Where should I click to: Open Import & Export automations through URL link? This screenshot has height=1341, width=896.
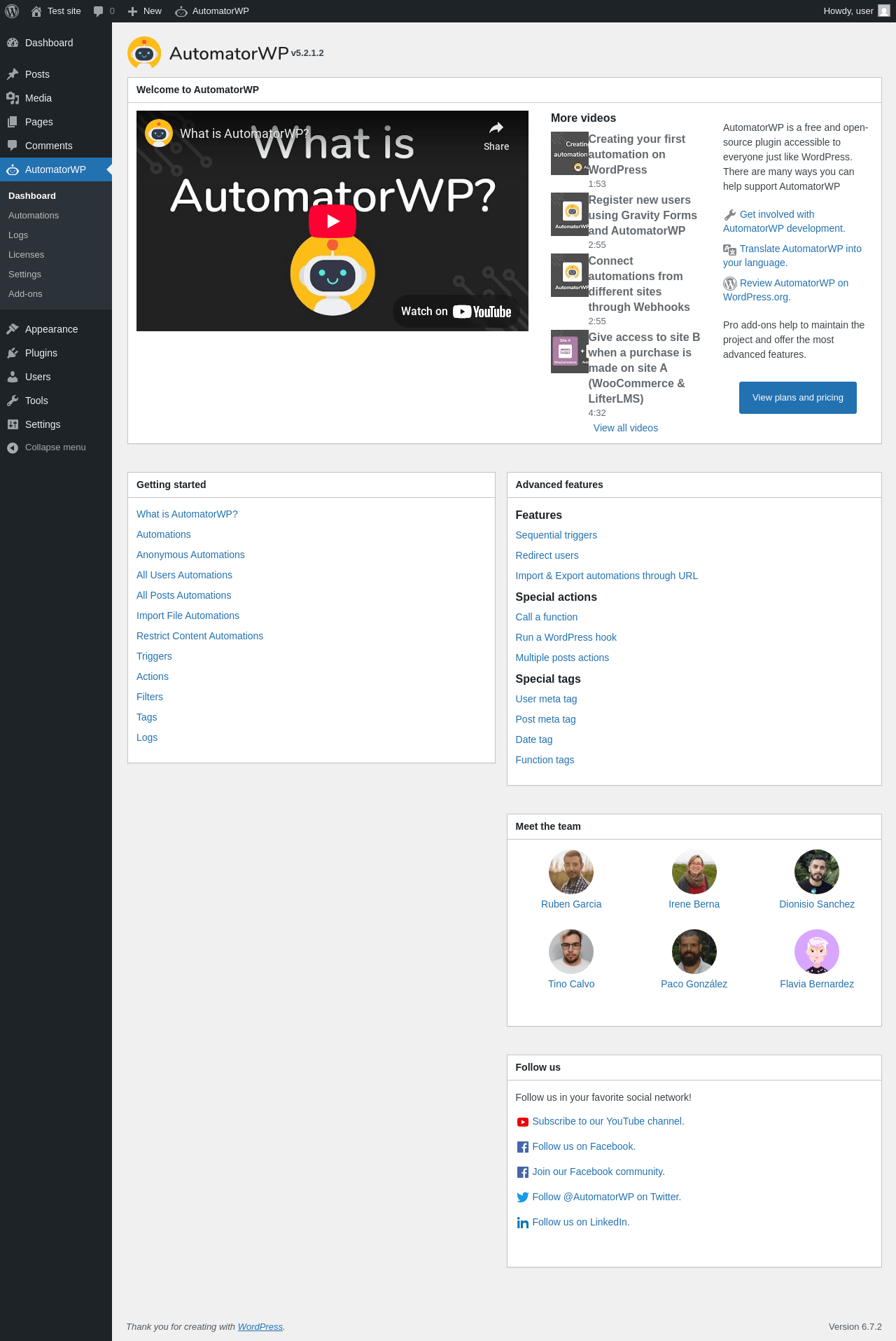point(607,576)
